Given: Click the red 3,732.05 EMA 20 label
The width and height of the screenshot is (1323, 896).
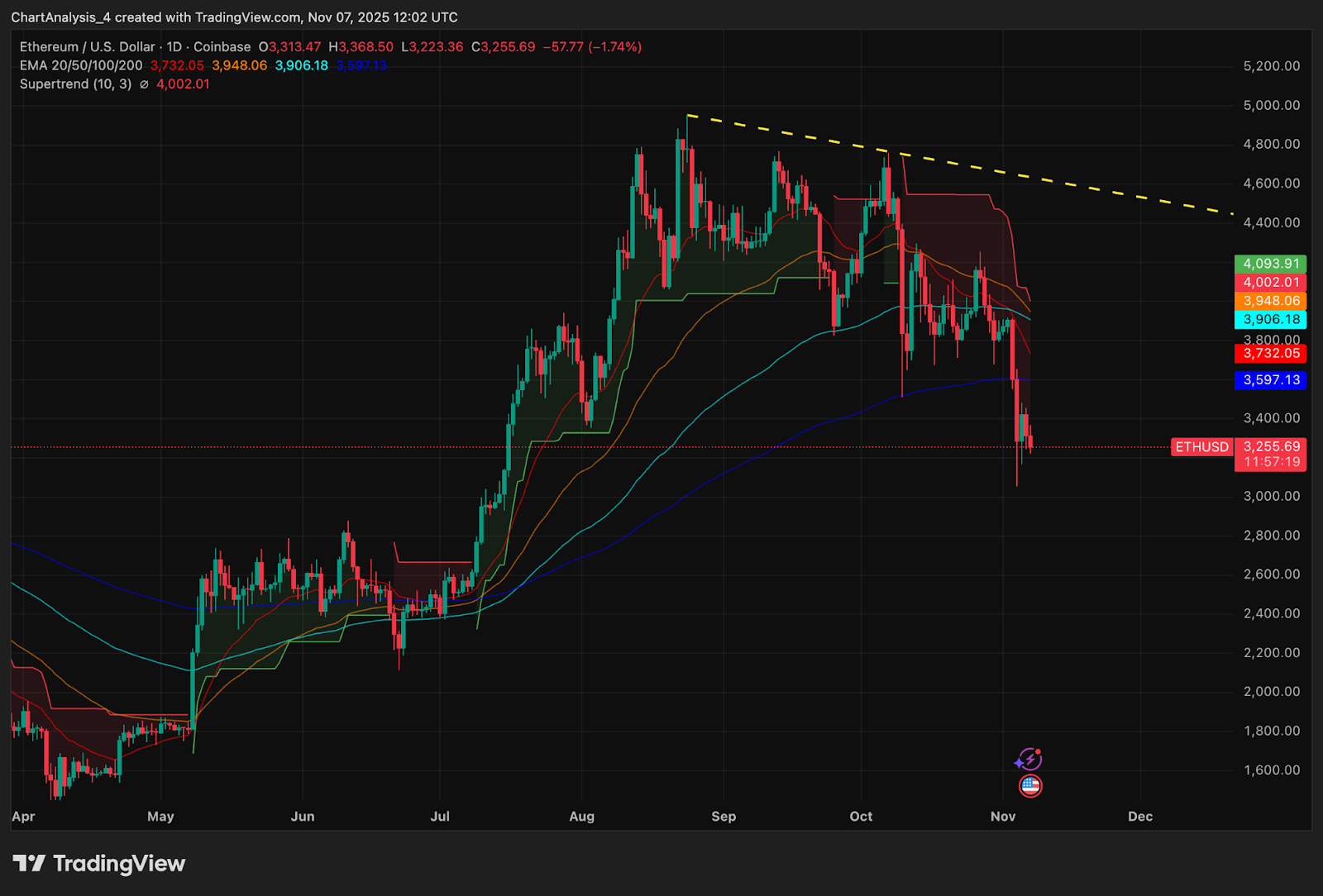Looking at the screenshot, I should 1270,353.
